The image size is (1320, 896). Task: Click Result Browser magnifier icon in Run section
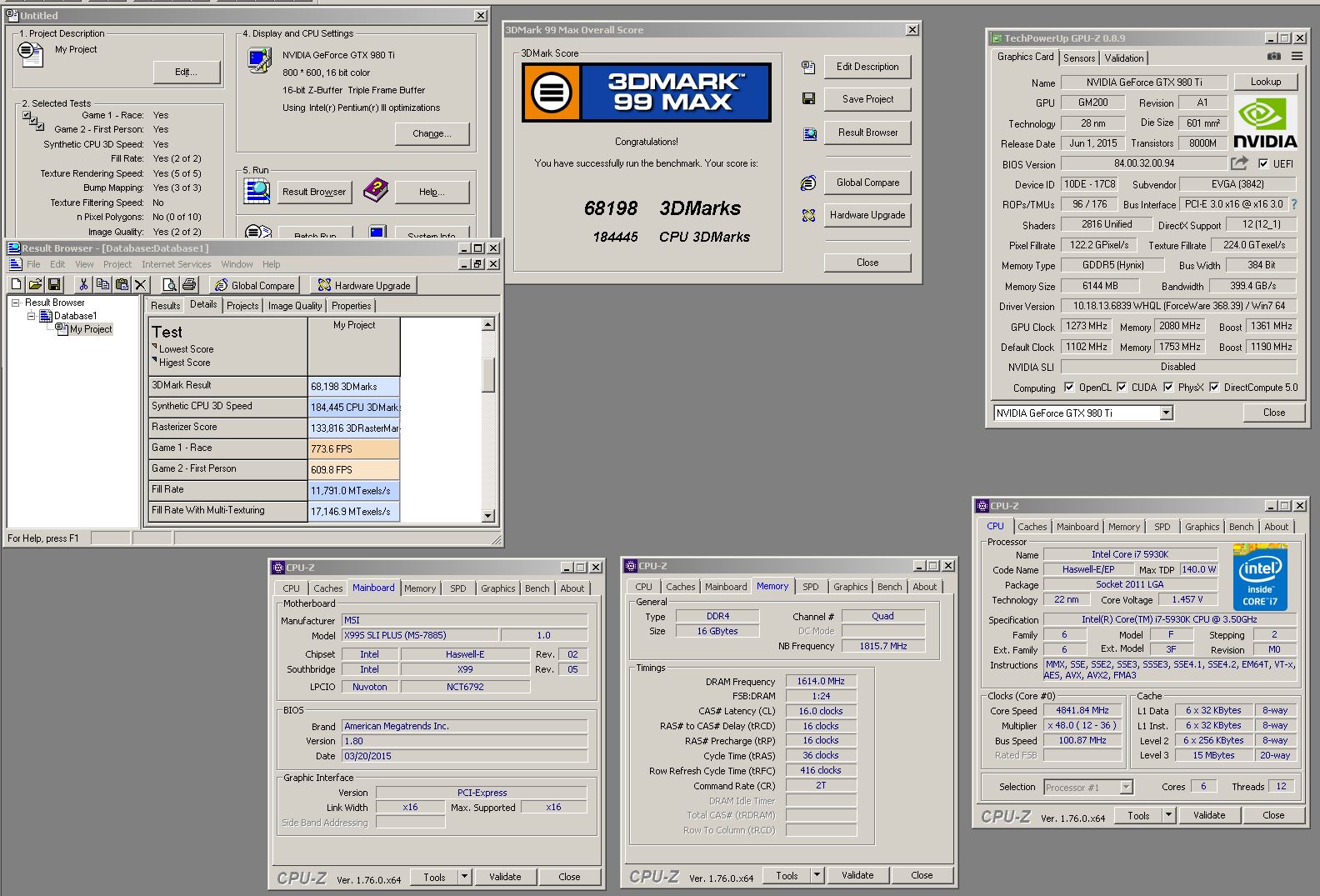(x=257, y=191)
